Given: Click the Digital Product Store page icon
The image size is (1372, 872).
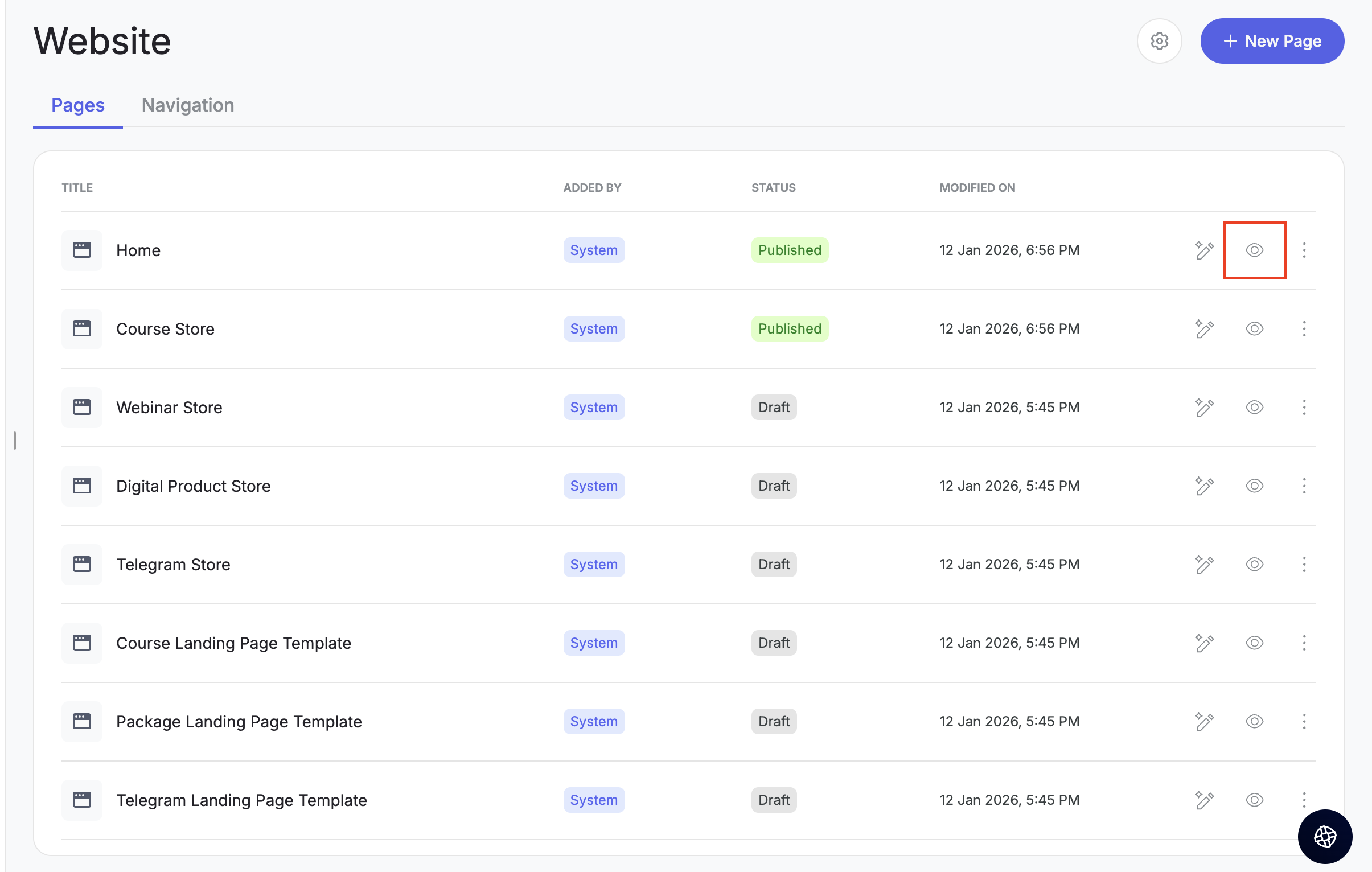Looking at the screenshot, I should tap(81, 486).
